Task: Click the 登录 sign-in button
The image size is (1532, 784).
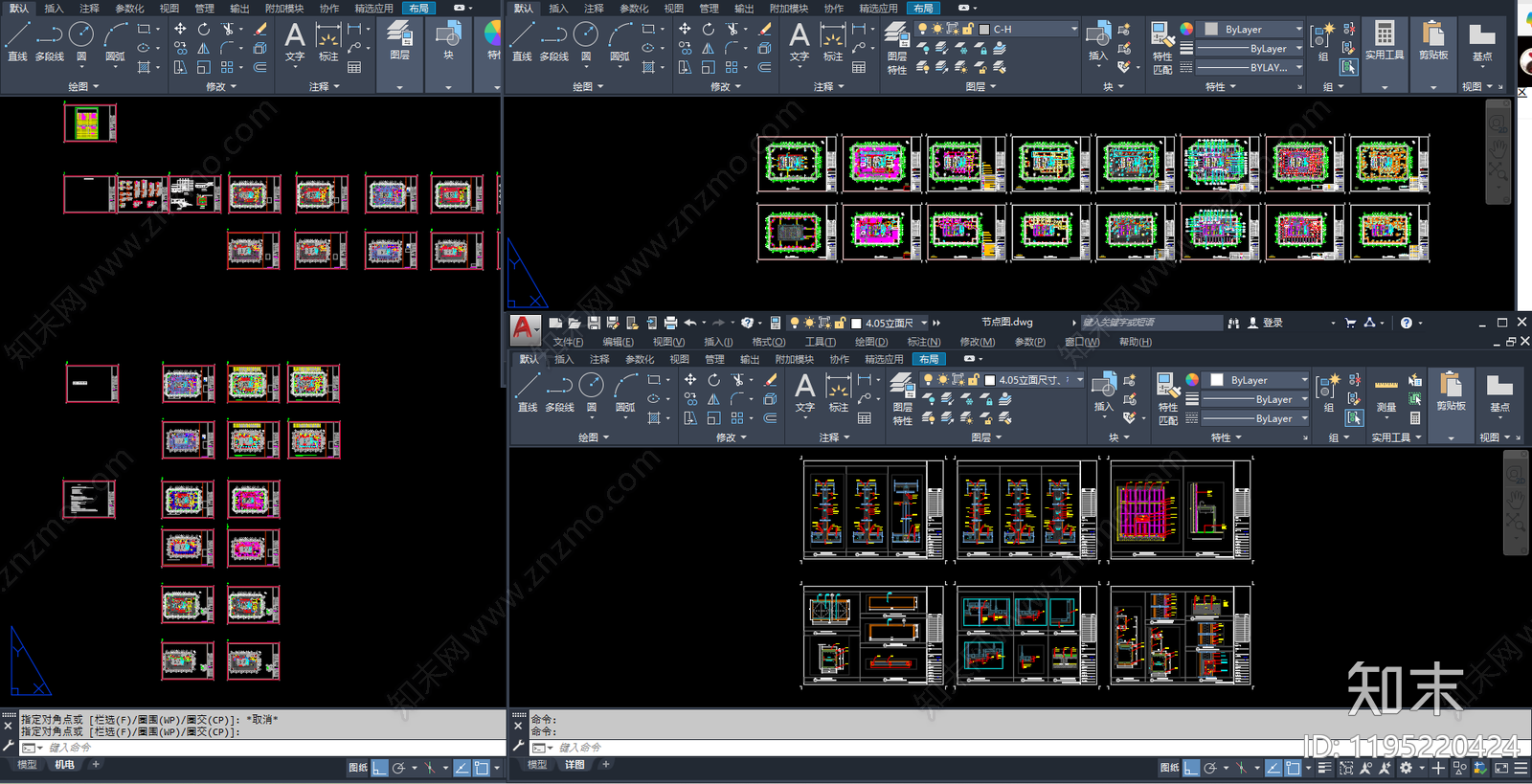Action: [1265, 323]
